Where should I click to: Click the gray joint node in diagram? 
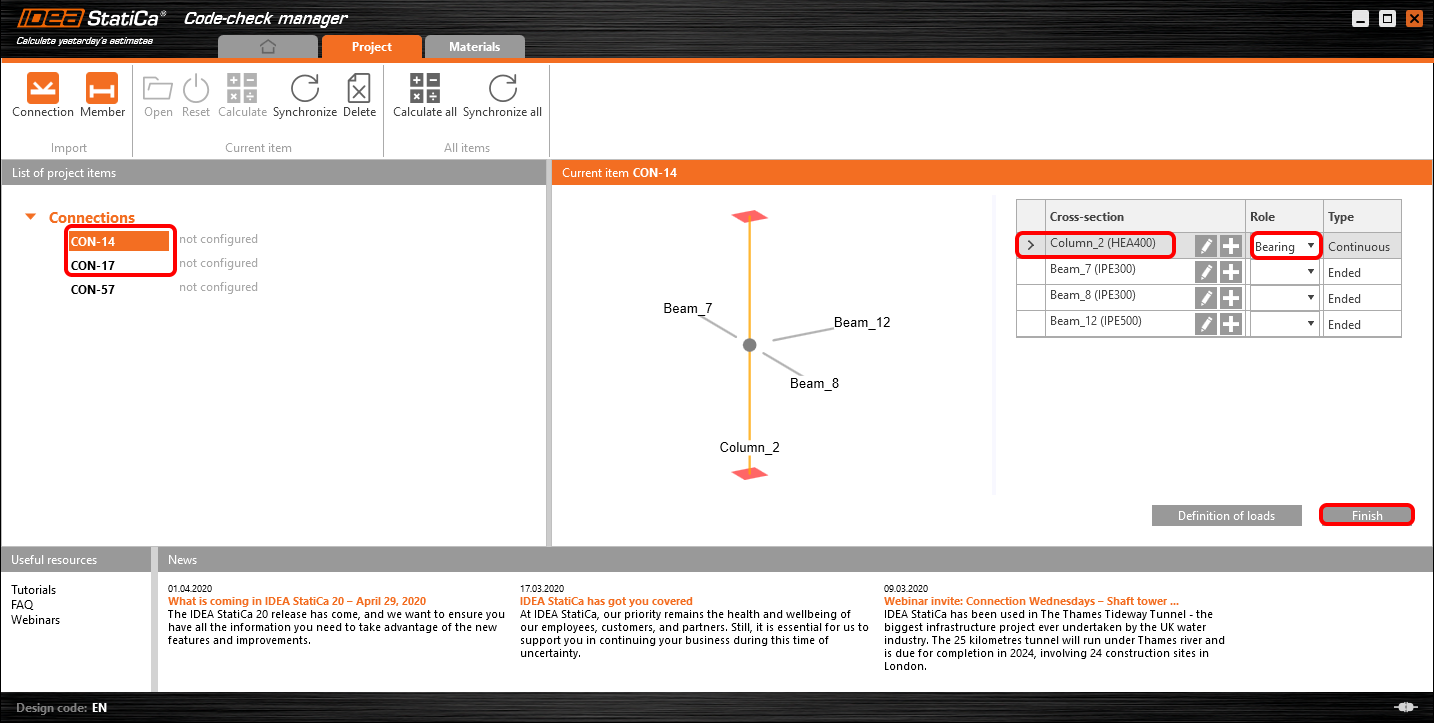(750, 345)
